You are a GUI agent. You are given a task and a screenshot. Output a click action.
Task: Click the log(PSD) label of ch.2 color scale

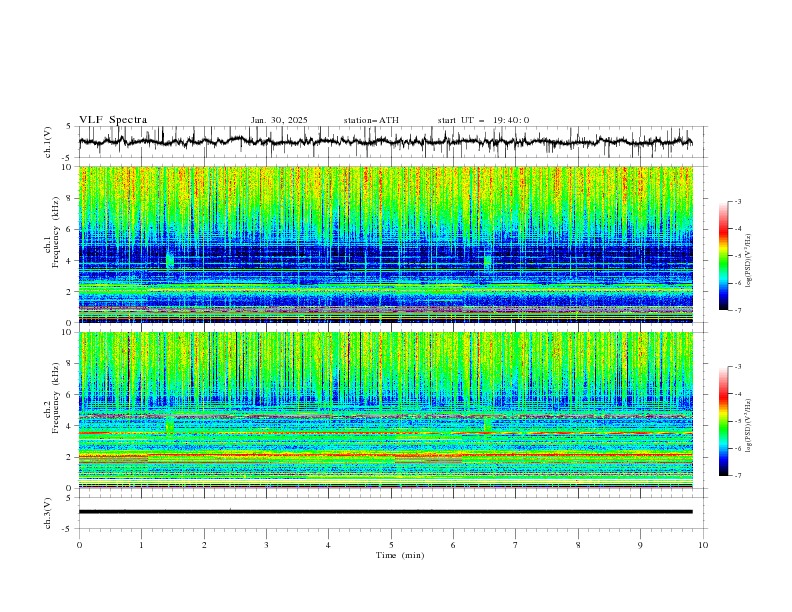(749, 425)
